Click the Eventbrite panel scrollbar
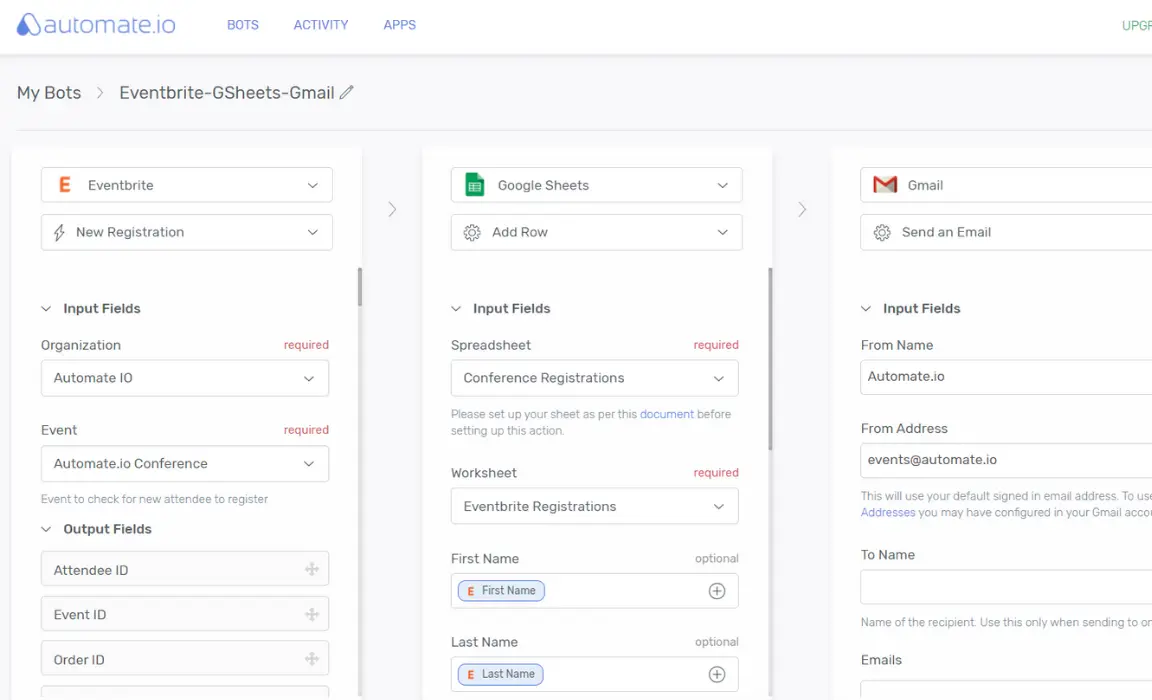Viewport: 1152px width, 700px height. (360, 287)
